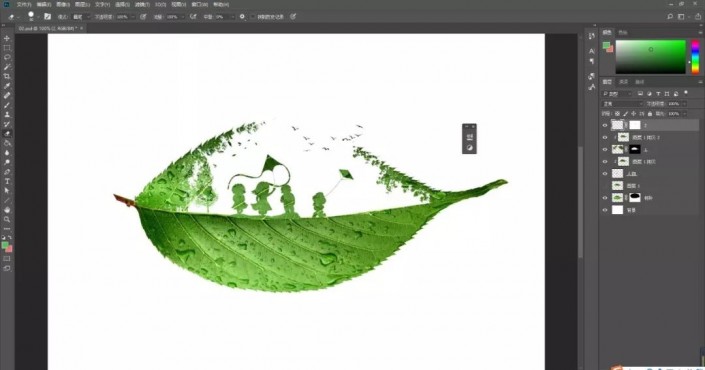Toggle airbrush mode in options bar
Image resolution: width=705 pixels, height=370 pixels.
click(193, 17)
